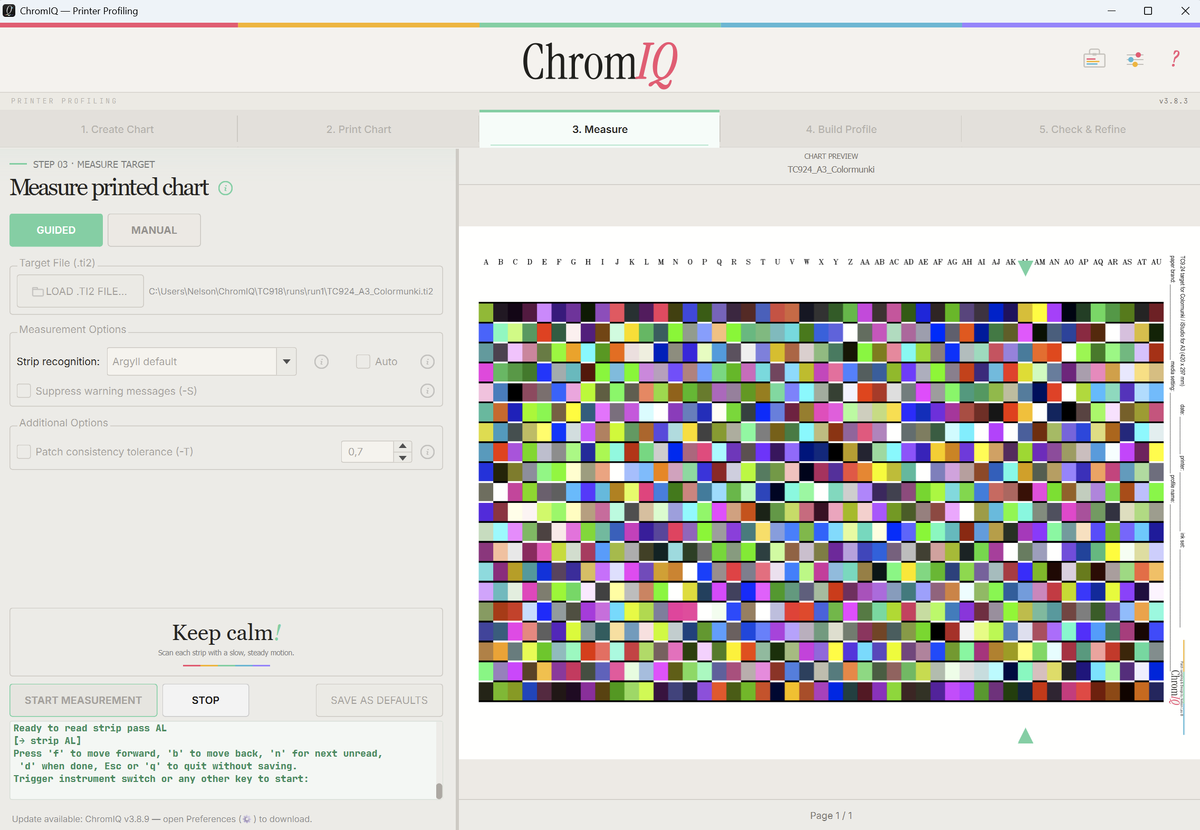The image size is (1200, 830).
Task: Click the 'Keep calm!' banner
Action: click(226, 642)
